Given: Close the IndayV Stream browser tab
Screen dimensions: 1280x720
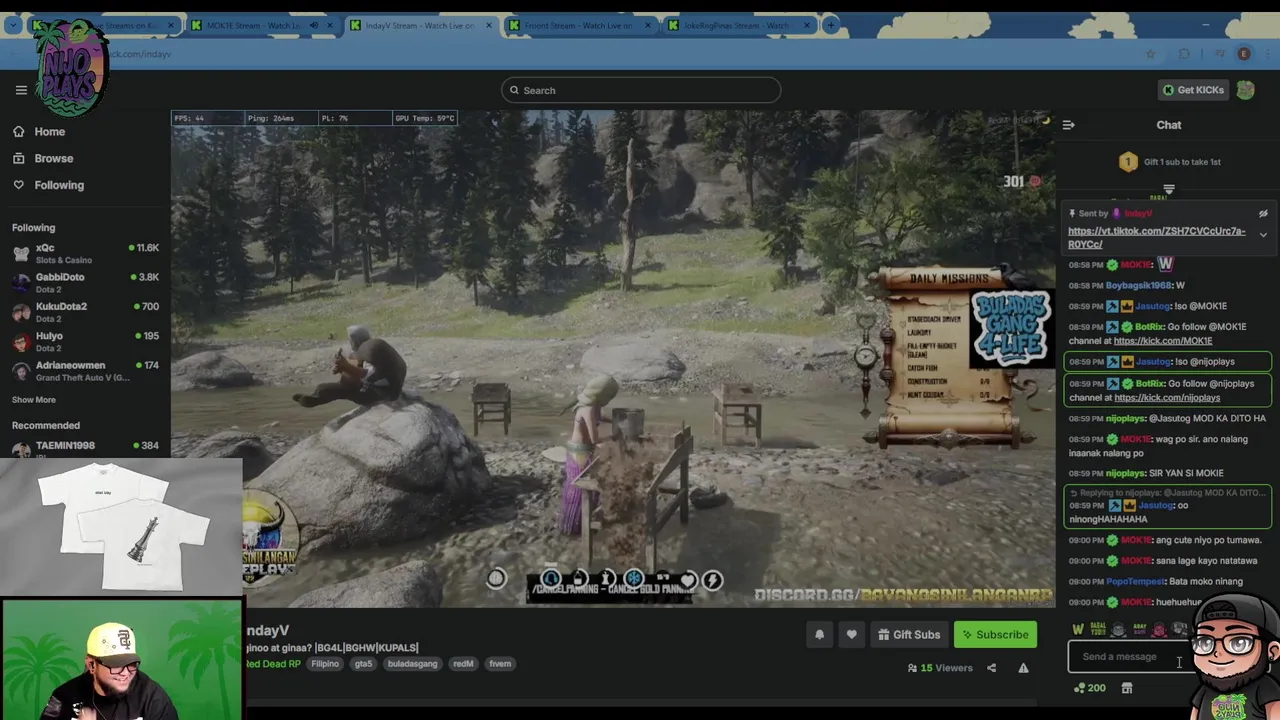Looking at the screenshot, I should click(x=490, y=25).
